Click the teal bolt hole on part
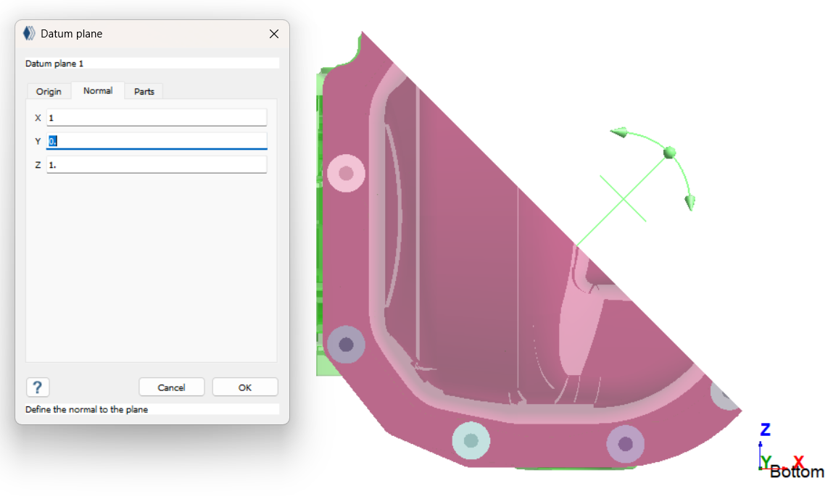The width and height of the screenshot is (837, 496). (x=470, y=439)
